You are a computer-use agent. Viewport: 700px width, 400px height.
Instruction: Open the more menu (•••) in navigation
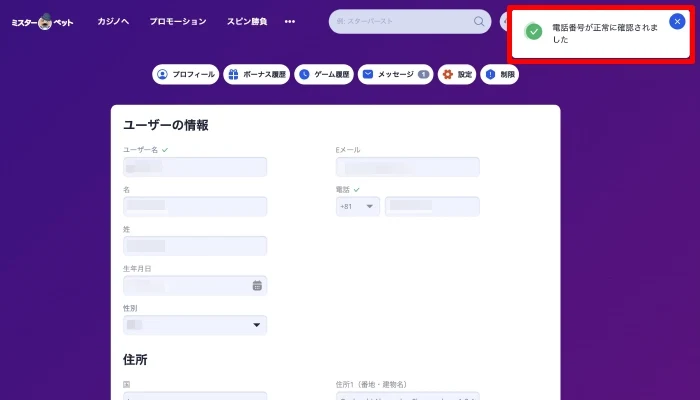tap(290, 21)
